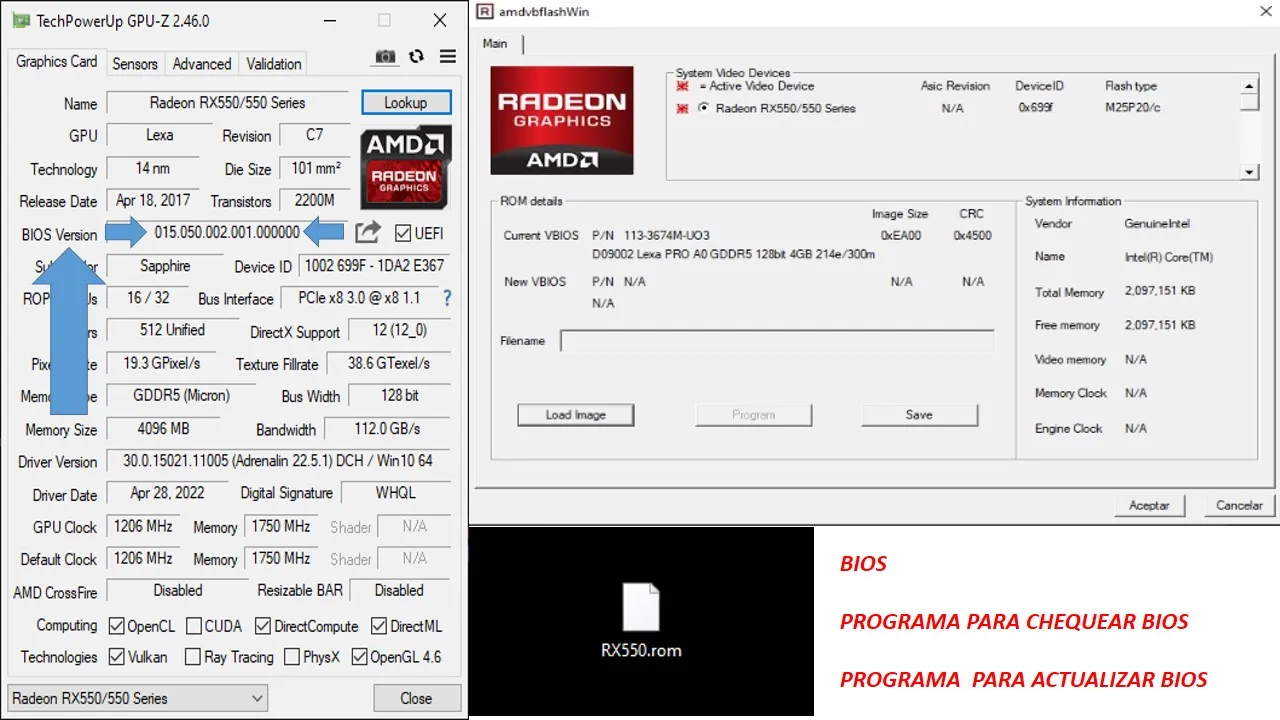Click the Texture Fillrate 38.6 GTexel/s value
Screen dimensions: 1280x720
pyautogui.click(x=389, y=363)
